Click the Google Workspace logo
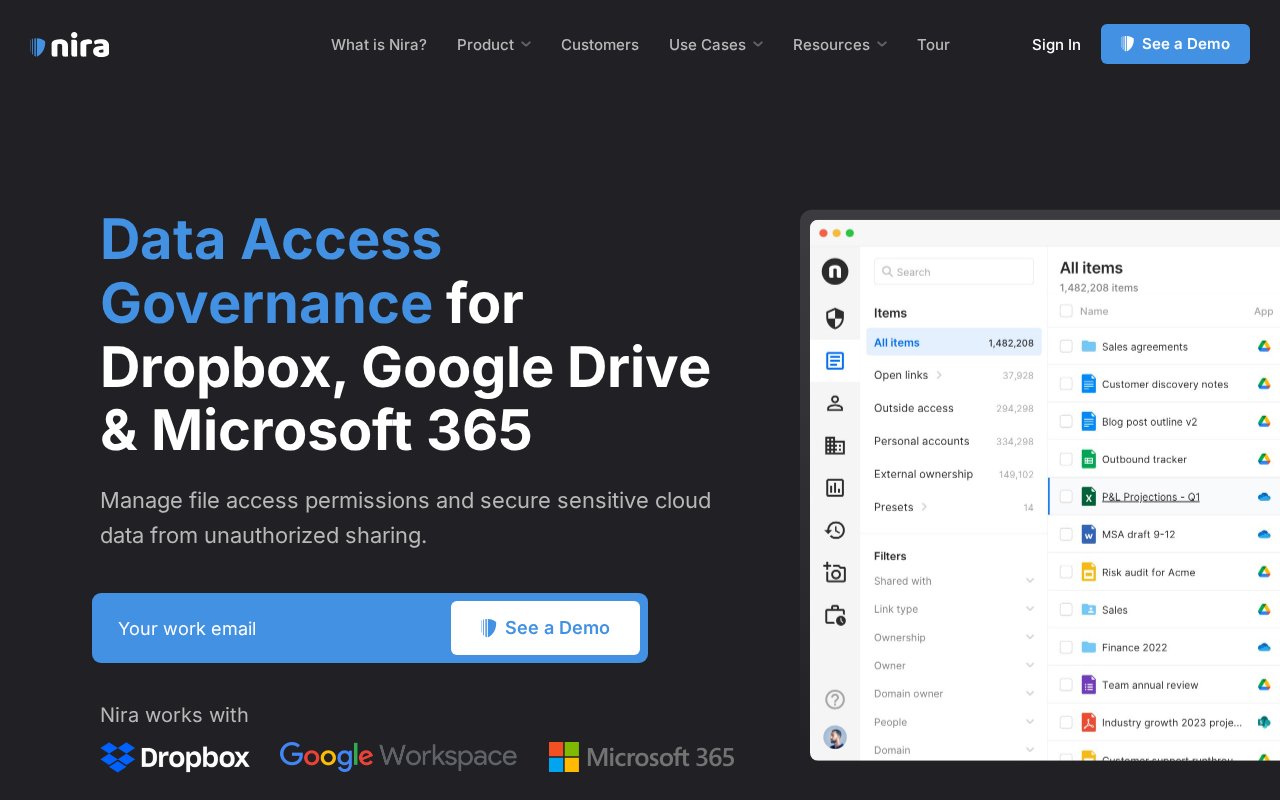 tap(398, 756)
